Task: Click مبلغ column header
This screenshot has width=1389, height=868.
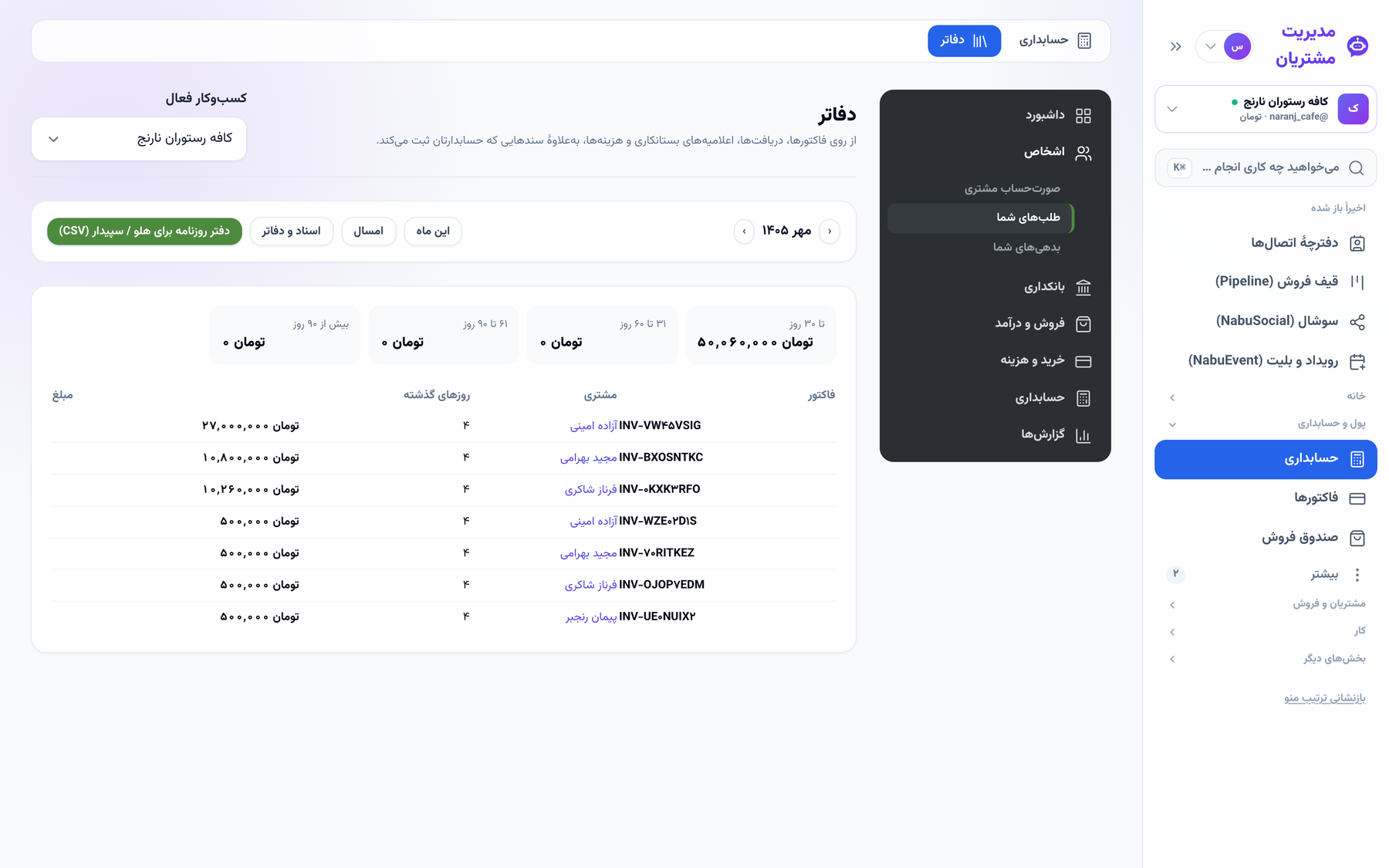Action: 63,395
